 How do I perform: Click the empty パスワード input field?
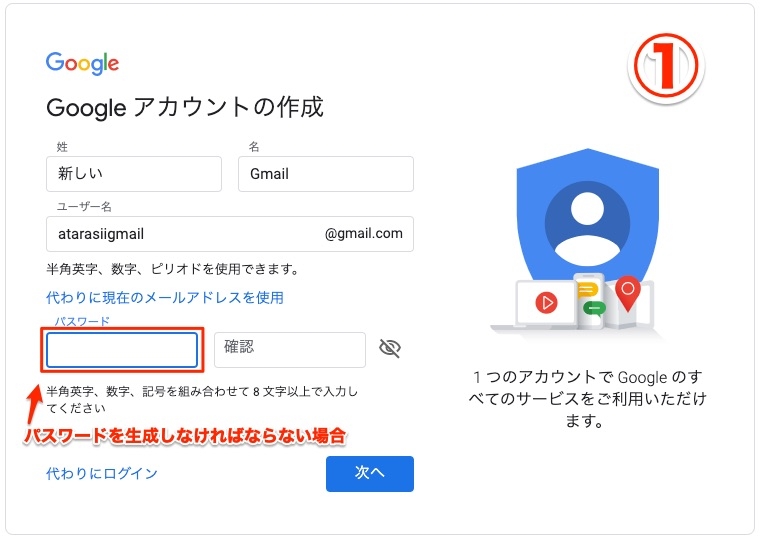122,350
